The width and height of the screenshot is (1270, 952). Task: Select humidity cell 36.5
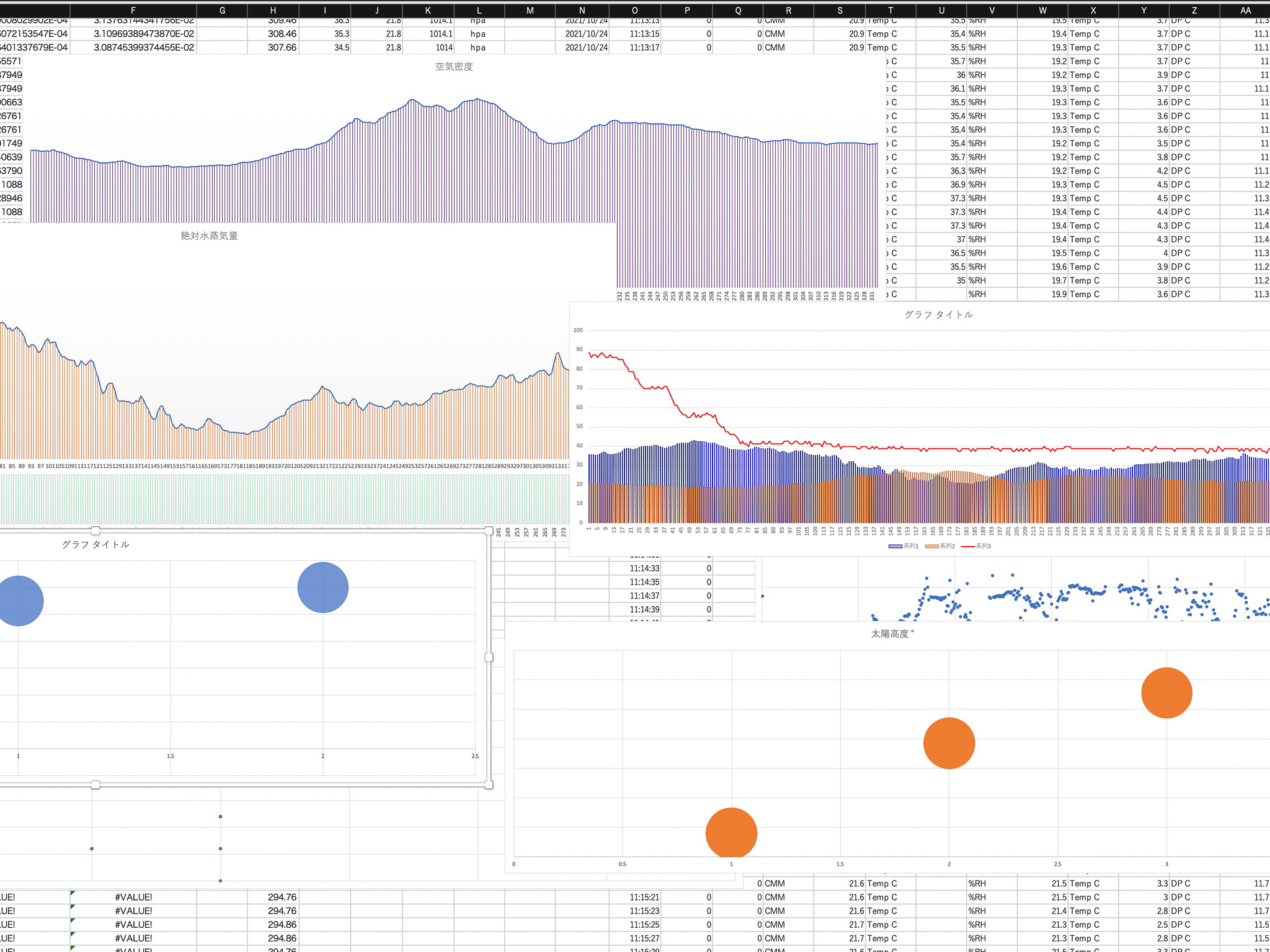[941, 253]
